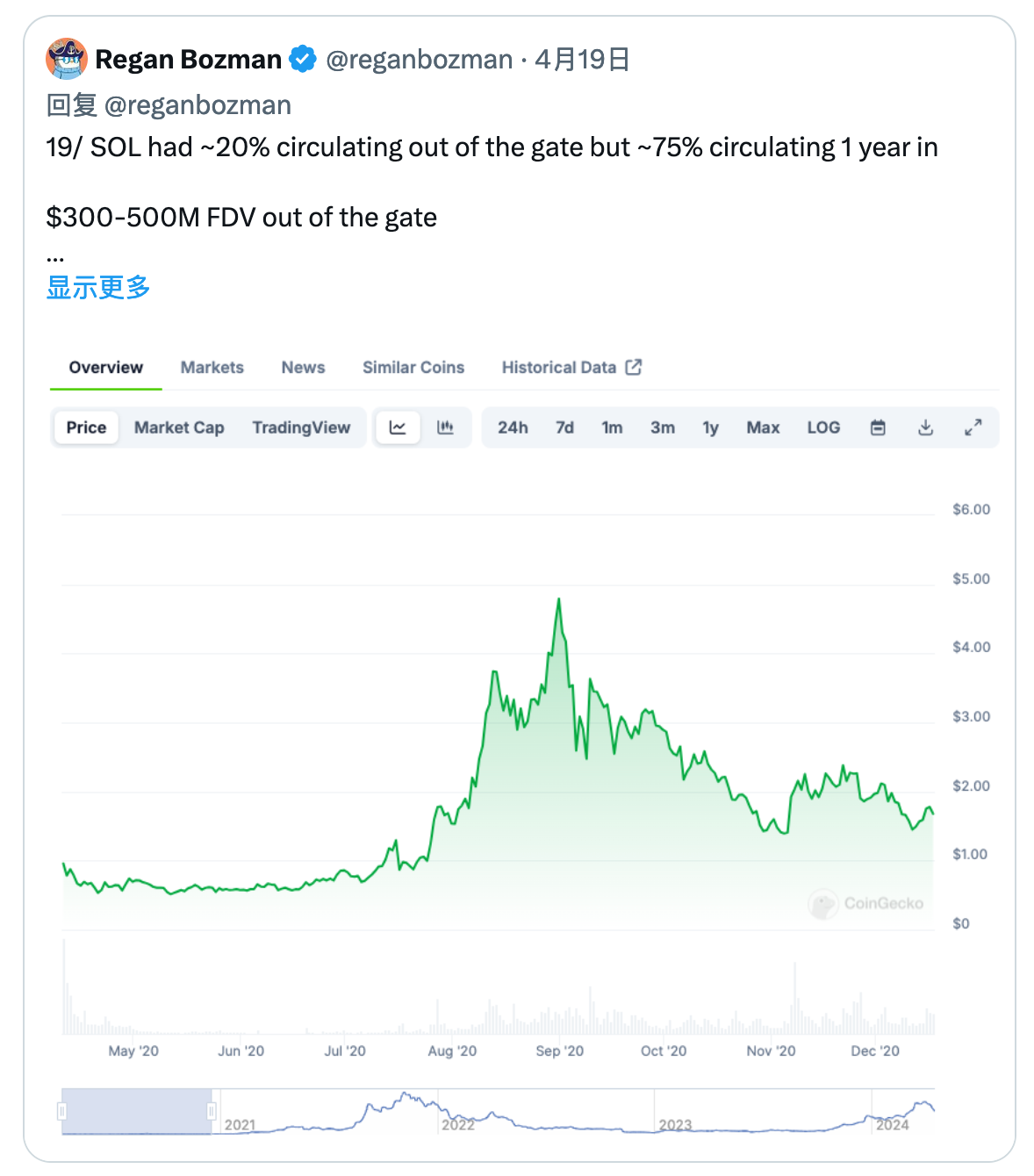The width and height of the screenshot is (1034, 1176).
Task: Toggle logarithmic scale with LOG
Action: (x=822, y=427)
